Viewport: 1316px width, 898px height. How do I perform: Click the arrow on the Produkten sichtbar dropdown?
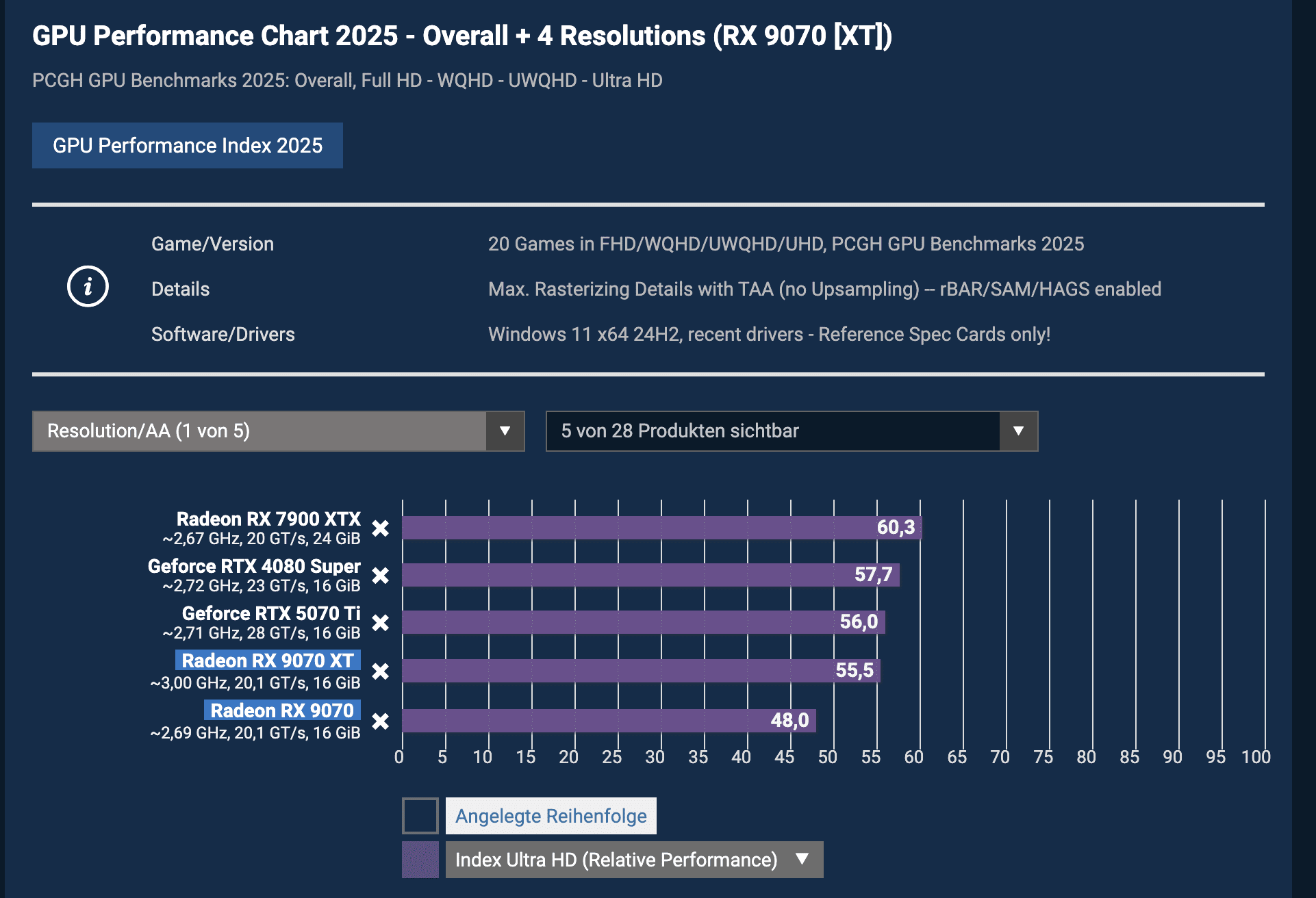tap(1019, 431)
